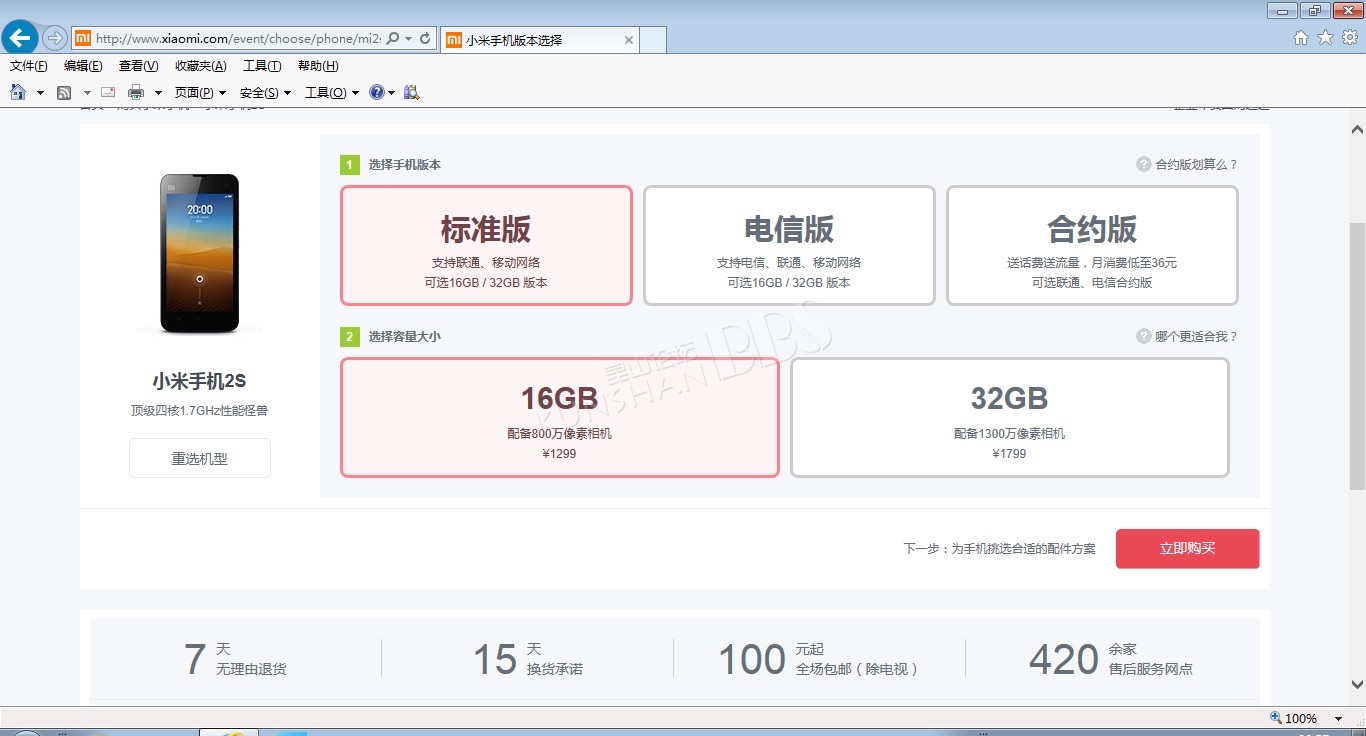
Task: Click the Mi phone 2S product image
Action: (200, 253)
